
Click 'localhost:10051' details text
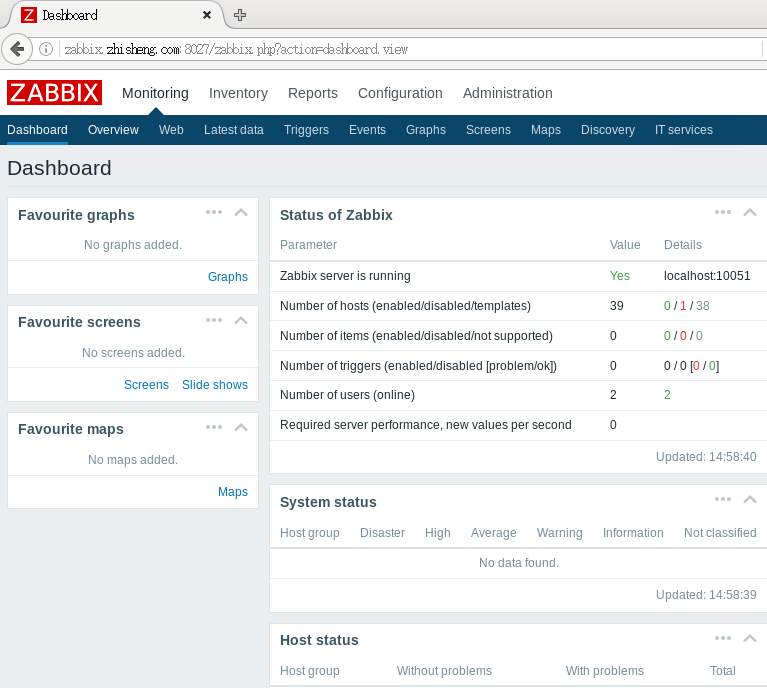pyautogui.click(x=707, y=275)
